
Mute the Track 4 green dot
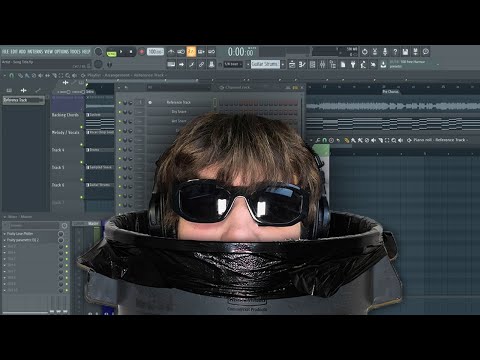[x=82, y=162]
